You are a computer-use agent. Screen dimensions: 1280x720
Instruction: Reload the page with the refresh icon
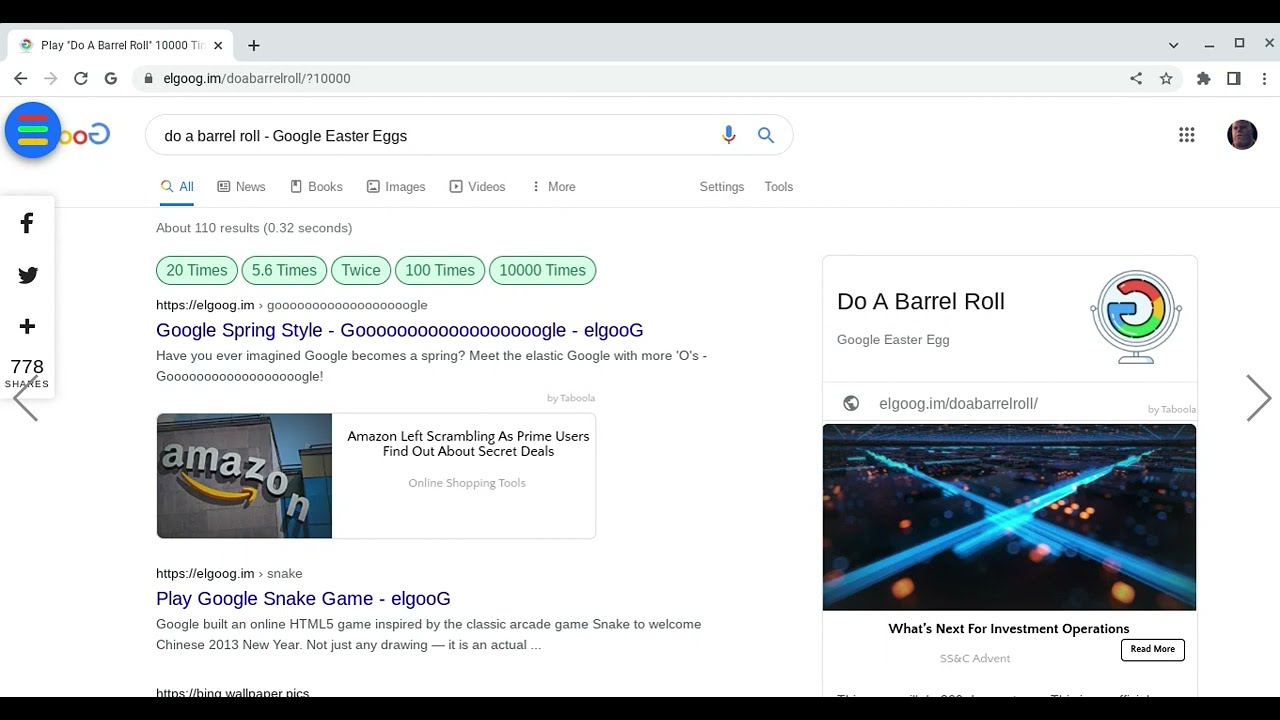[81, 78]
